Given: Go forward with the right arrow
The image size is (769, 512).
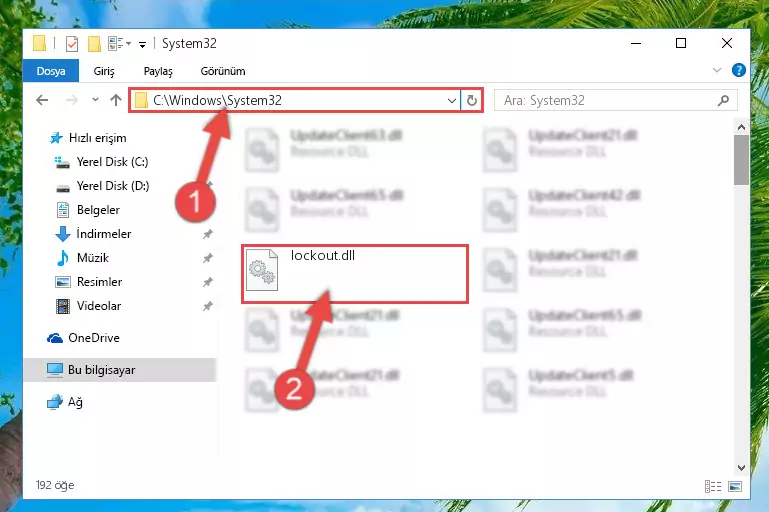Looking at the screenshot, I should tap(72, 101).
